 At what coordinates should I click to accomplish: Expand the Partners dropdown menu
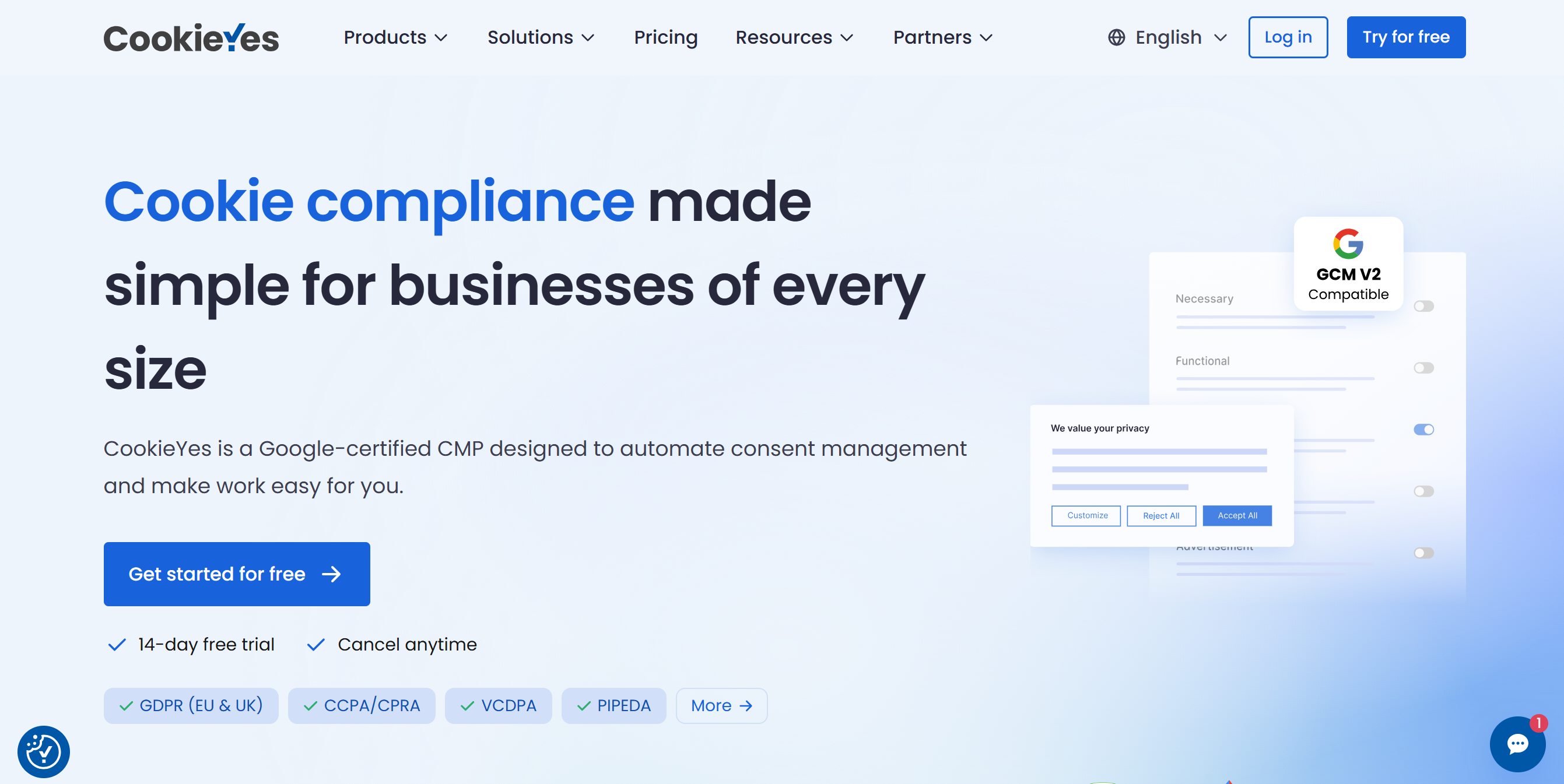coord(943,38)
